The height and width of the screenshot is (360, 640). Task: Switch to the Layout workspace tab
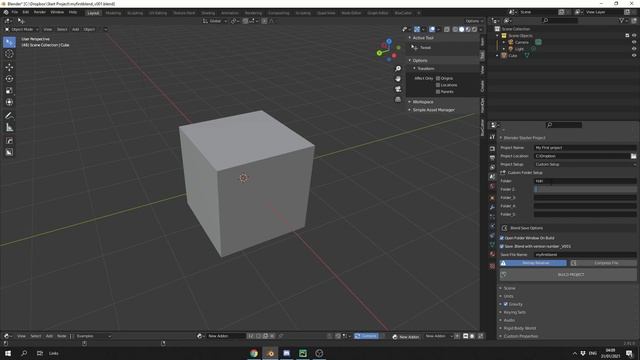[93, 13]
